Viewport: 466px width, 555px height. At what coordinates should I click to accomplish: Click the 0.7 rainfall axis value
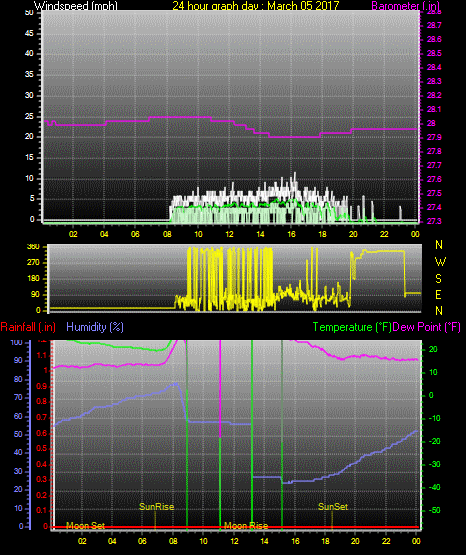point(42,417)
